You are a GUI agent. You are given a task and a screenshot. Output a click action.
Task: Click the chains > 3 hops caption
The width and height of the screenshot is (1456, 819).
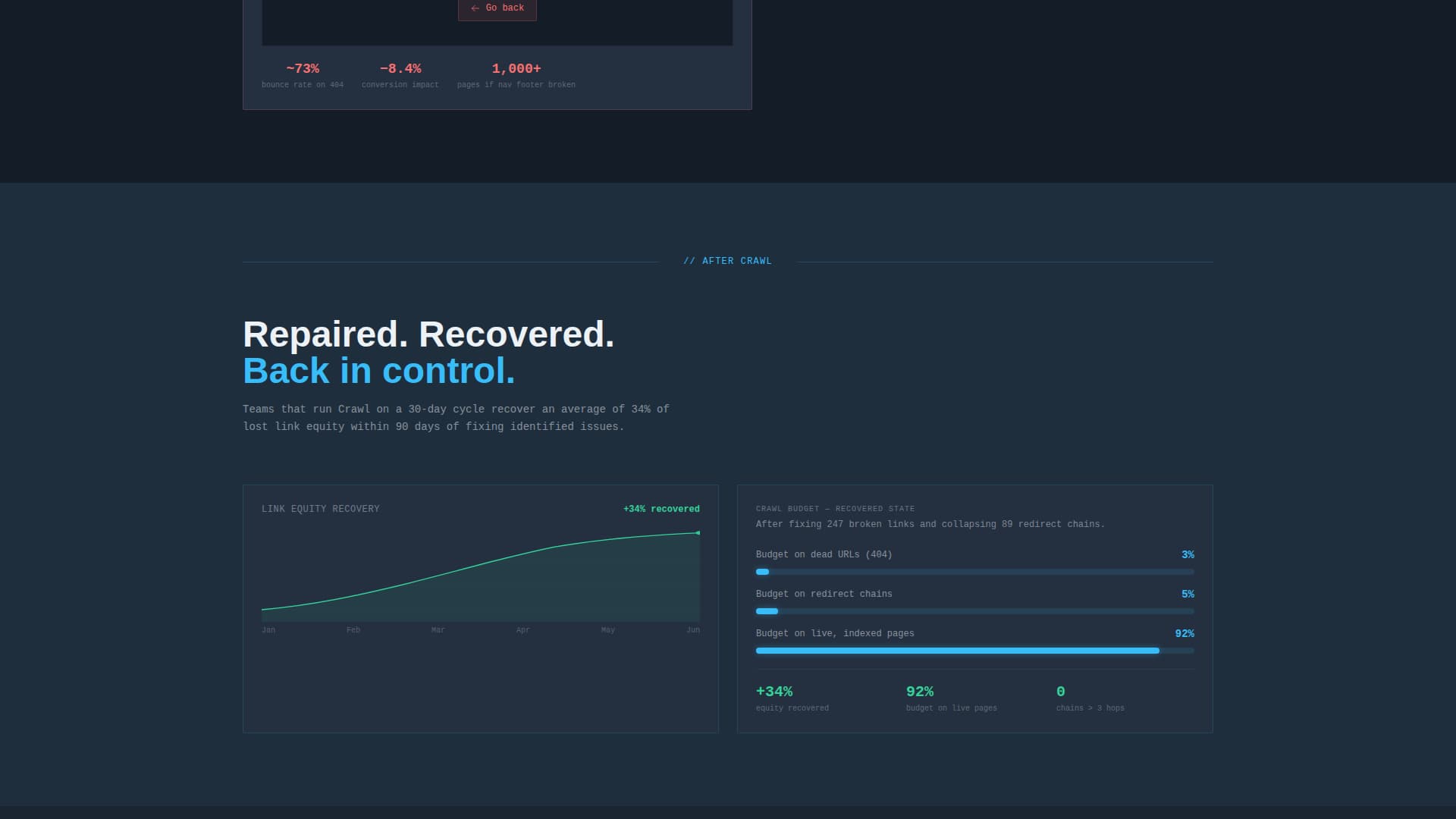[x=1090, y=708]
